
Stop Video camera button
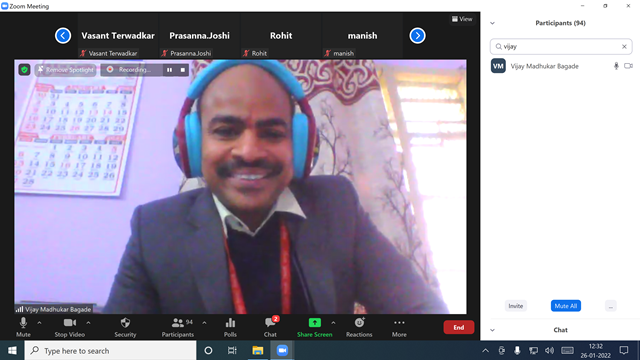point(69,327)
